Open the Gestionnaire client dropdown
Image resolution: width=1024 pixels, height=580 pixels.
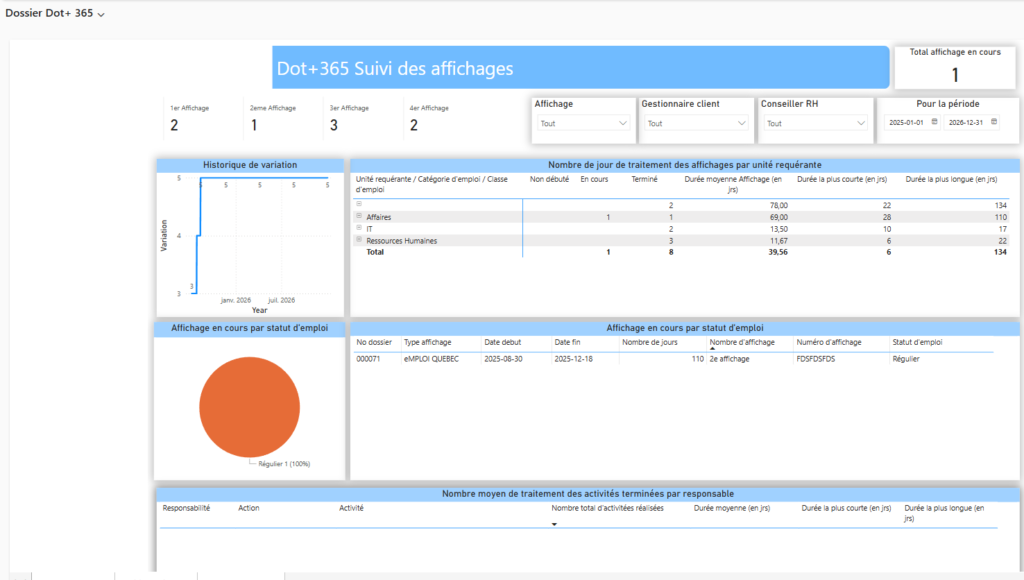pos(696,123)
